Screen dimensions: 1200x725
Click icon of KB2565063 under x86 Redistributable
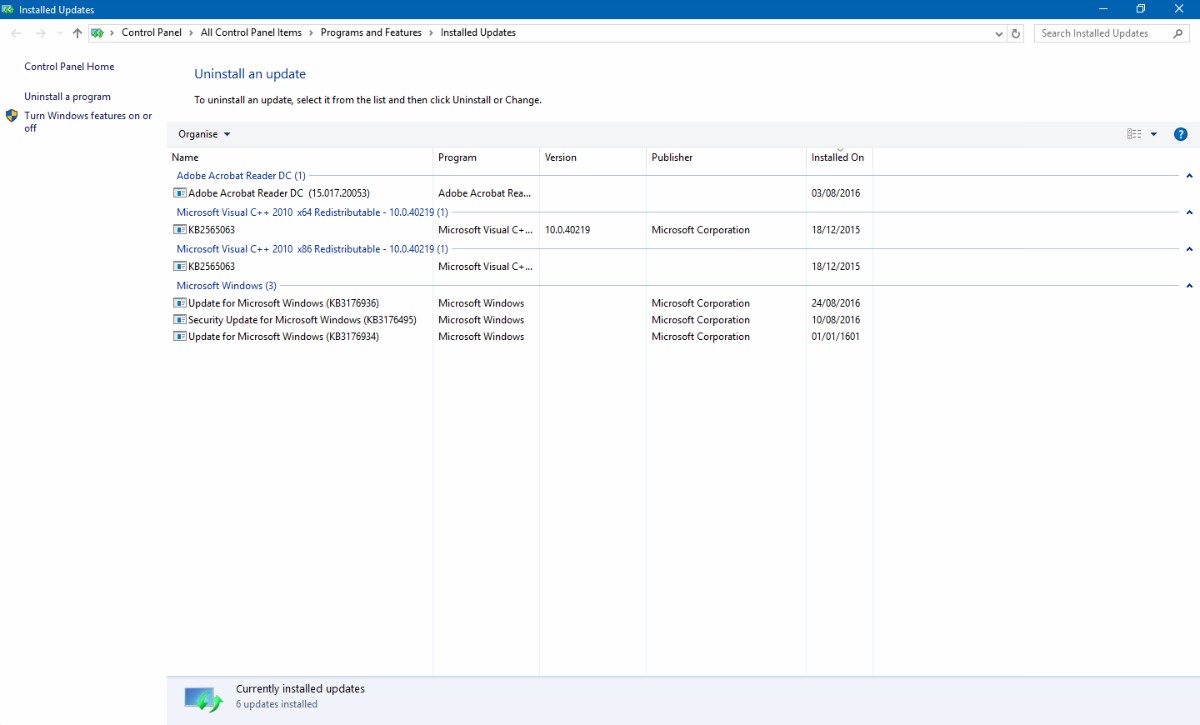(180, 267)
